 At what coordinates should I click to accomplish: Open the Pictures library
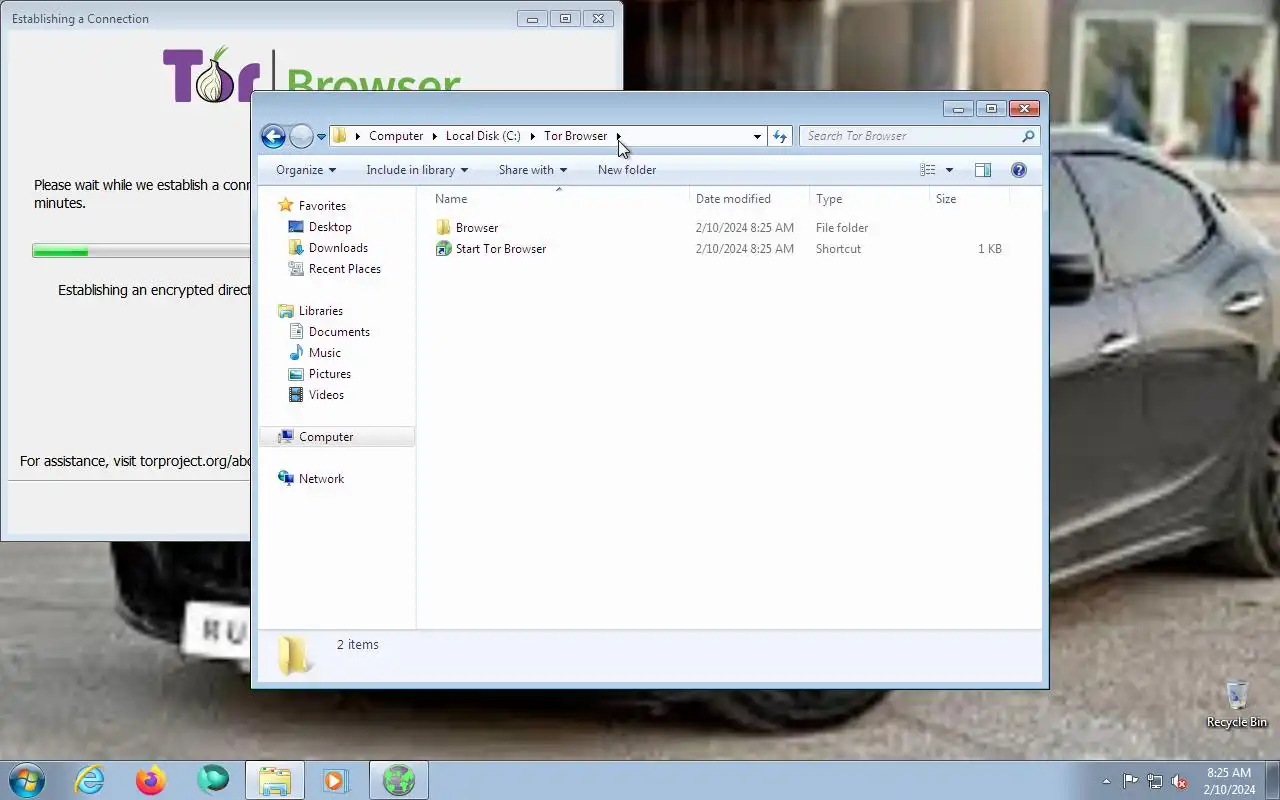[x=330, y=374]
